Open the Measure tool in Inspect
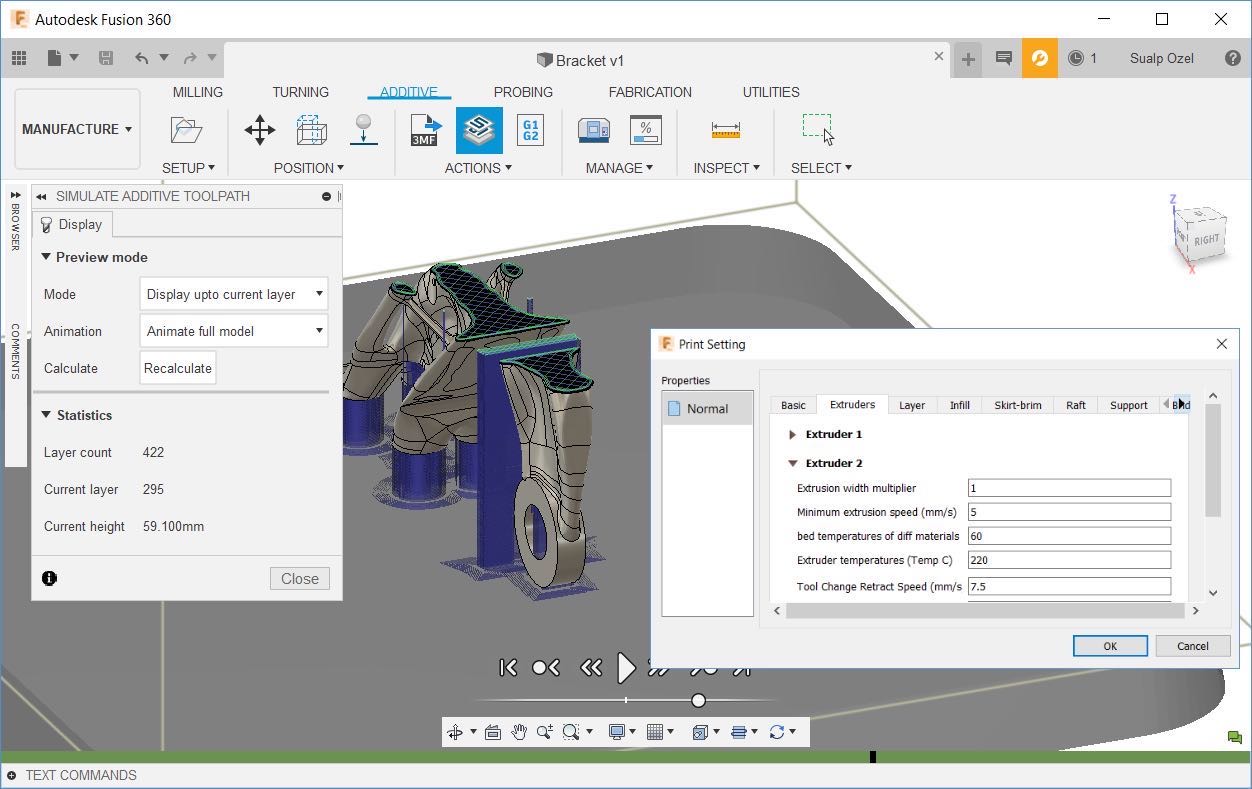 tap(725, 130)
